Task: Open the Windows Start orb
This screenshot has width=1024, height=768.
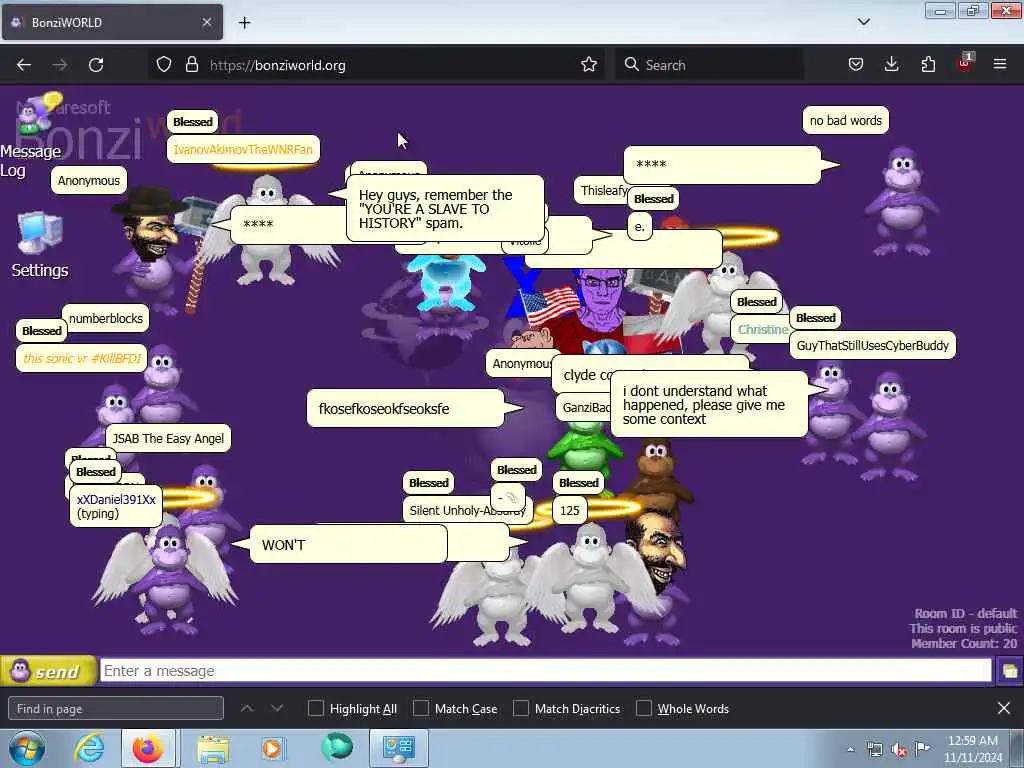Action: click(27, 748)
